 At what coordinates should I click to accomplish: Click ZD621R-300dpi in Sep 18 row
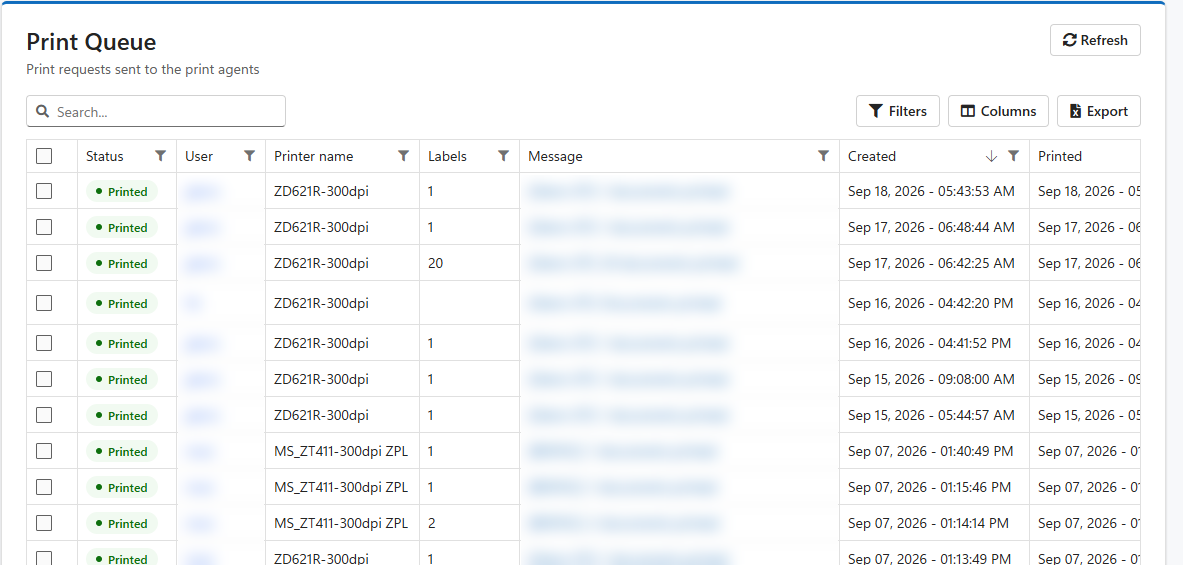(321, 192)
